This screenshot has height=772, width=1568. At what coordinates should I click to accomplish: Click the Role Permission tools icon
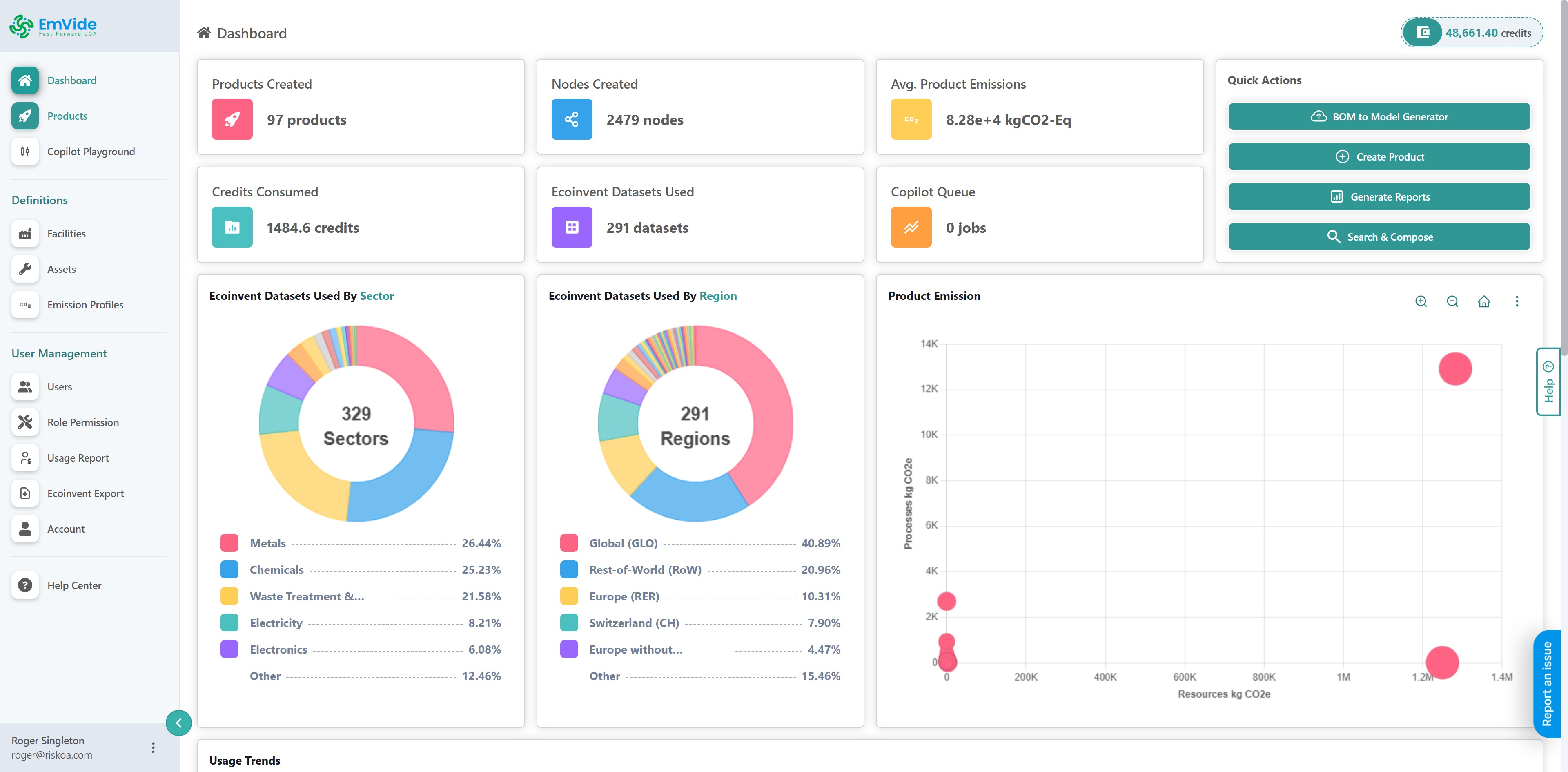(x=25, y=422)
